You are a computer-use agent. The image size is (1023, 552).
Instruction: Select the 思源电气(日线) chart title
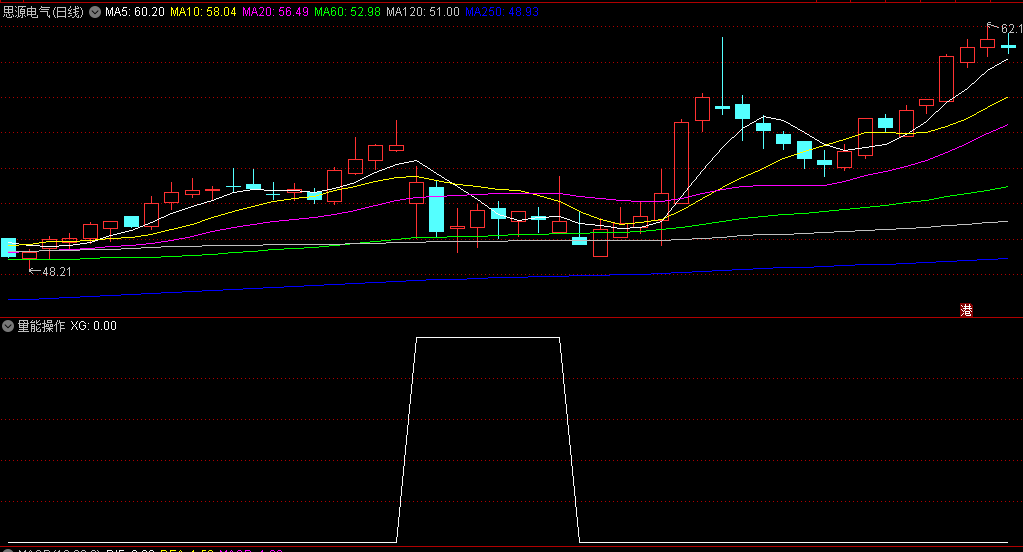pyautogui.click(x=43, y=12)
